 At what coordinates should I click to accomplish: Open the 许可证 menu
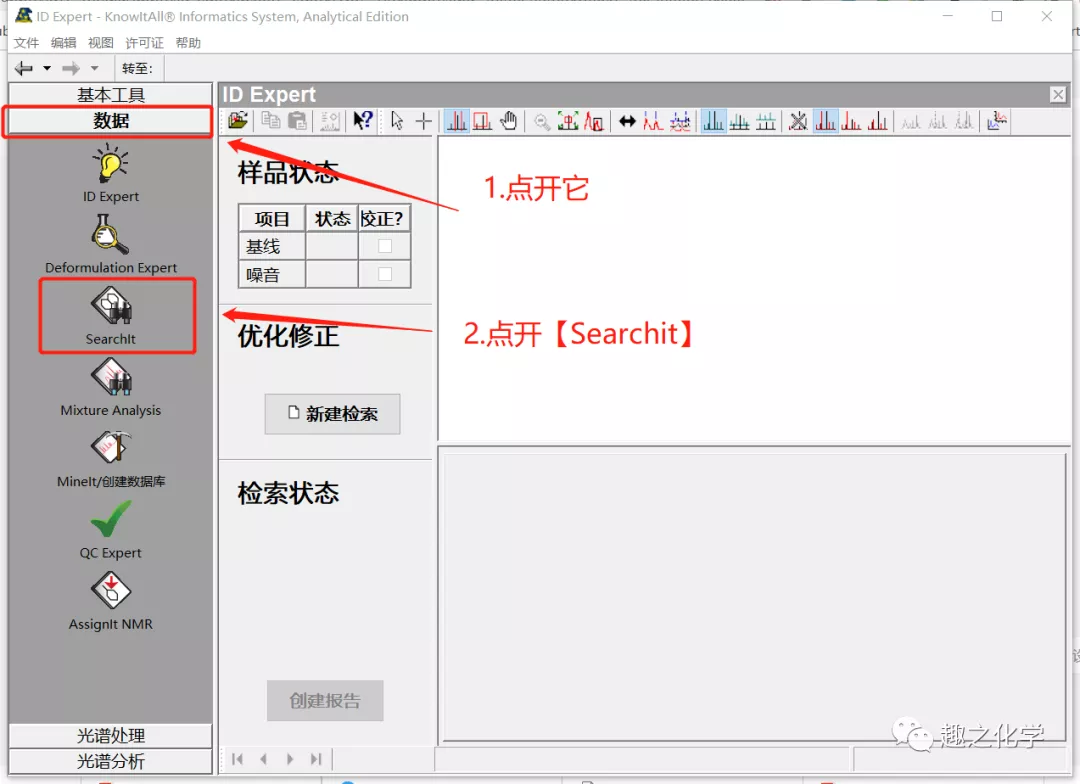(x=144, y=43)
